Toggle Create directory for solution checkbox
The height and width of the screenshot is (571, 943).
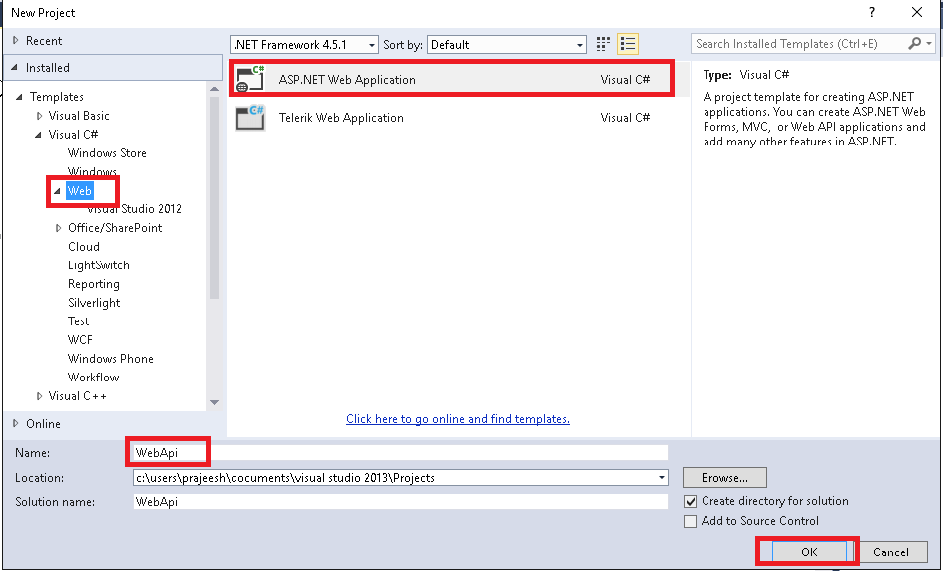[x=690, y=501]
